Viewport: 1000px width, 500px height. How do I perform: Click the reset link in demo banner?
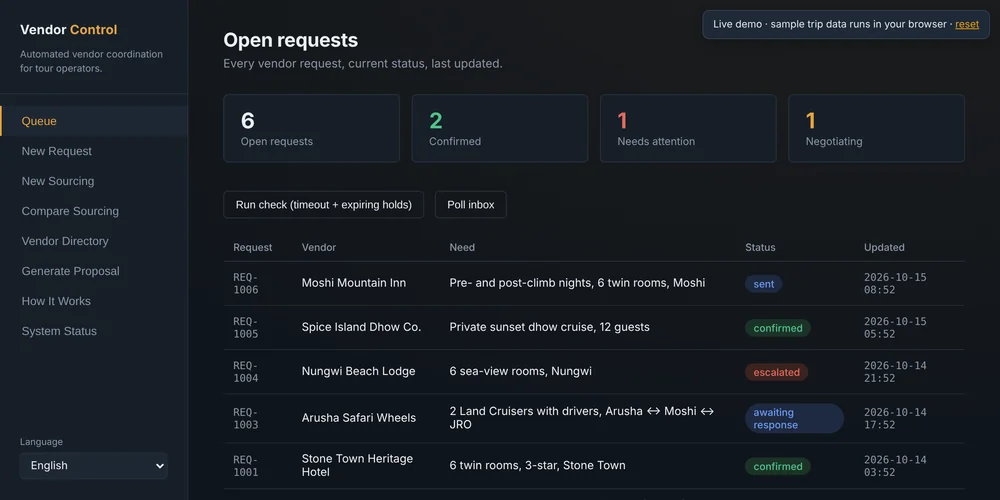pos(967,24)
